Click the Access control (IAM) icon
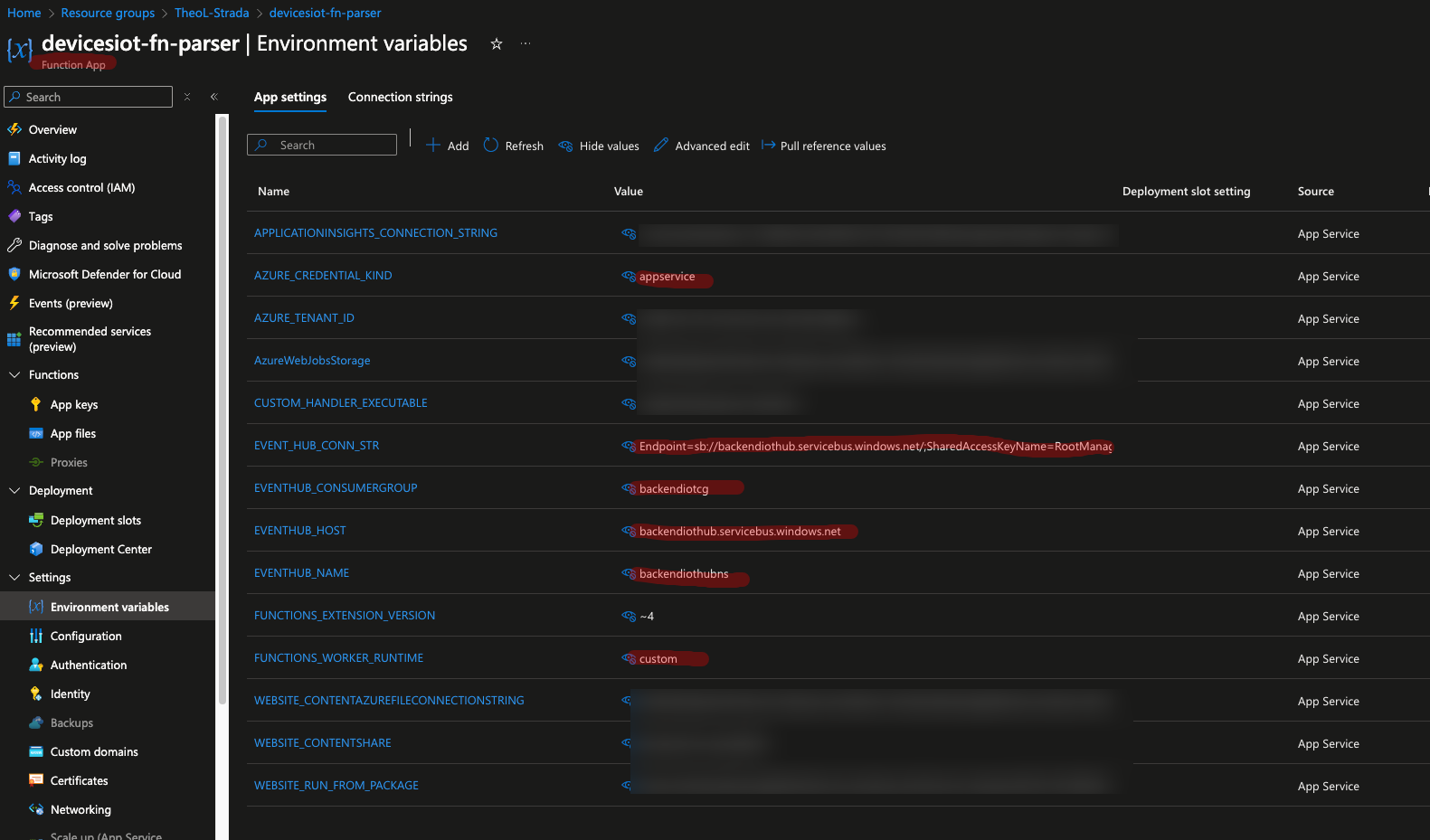This screenshot has width=1430, height=840. pyautogui.click(x=14, y=187)
